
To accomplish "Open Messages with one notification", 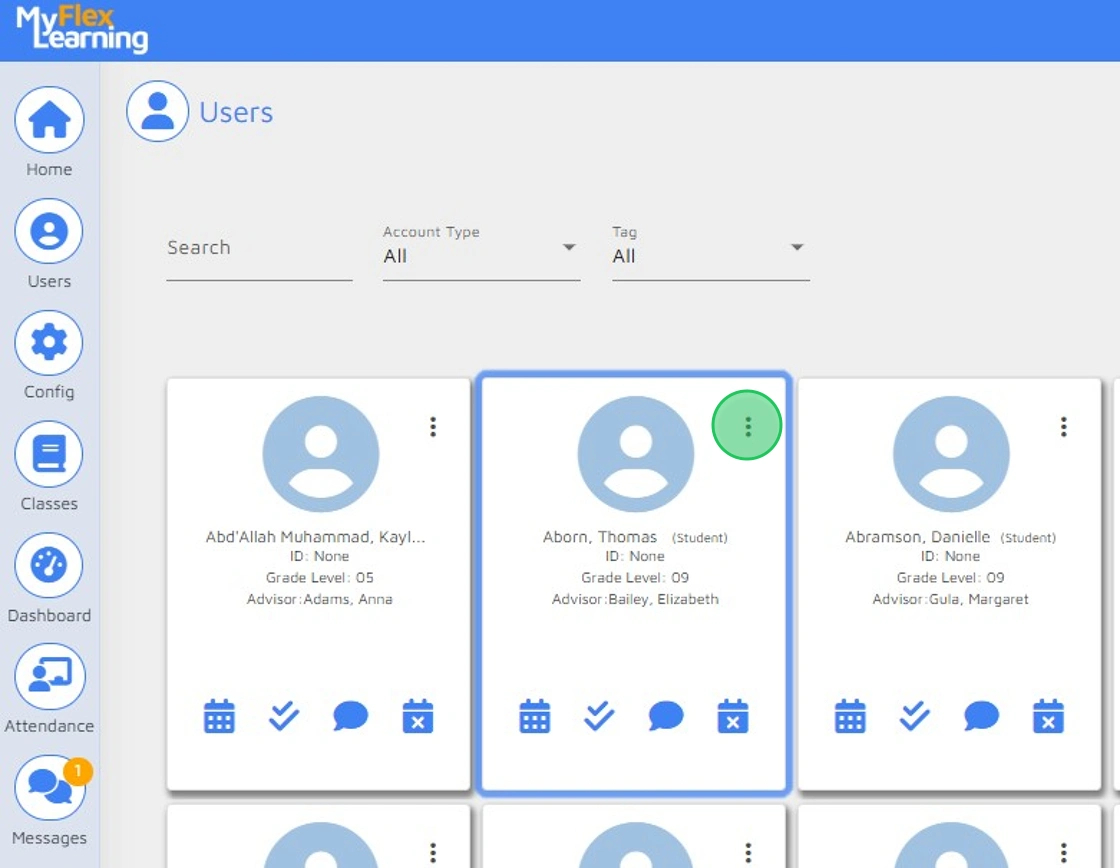I will pyautogui.click(x=49, y=787).
